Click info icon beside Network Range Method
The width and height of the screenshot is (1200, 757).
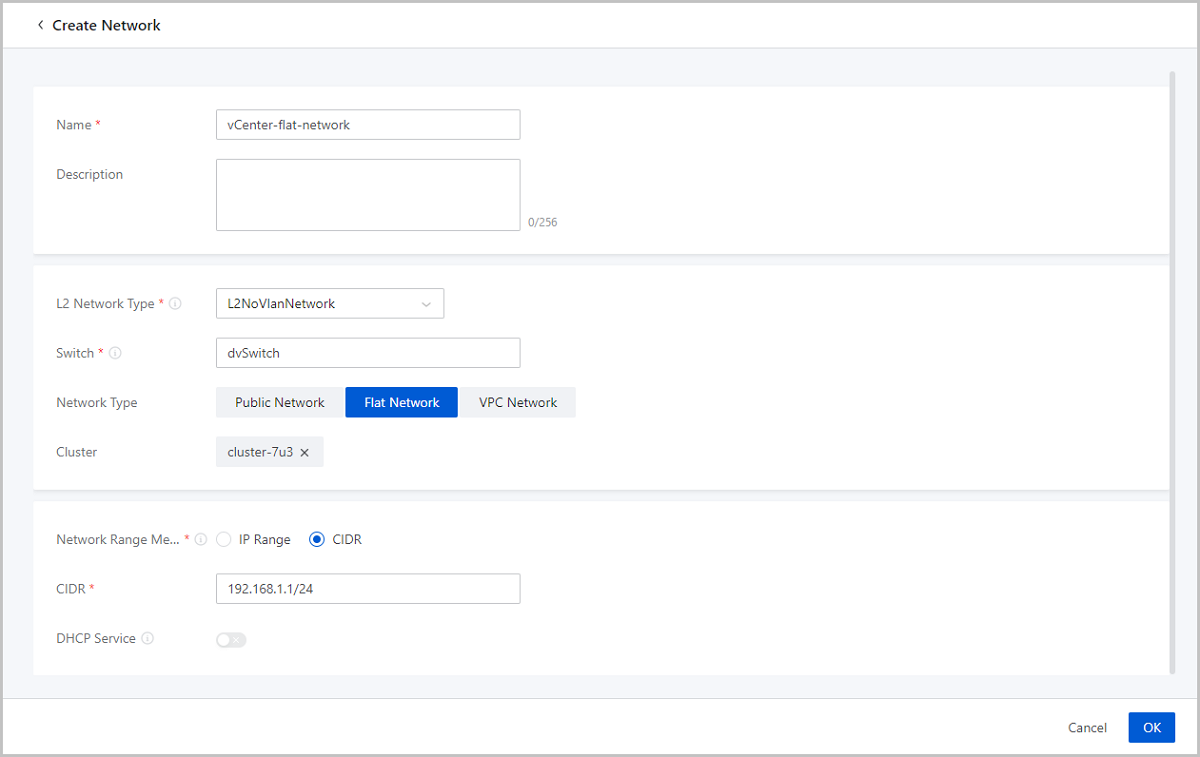(201, 540)
